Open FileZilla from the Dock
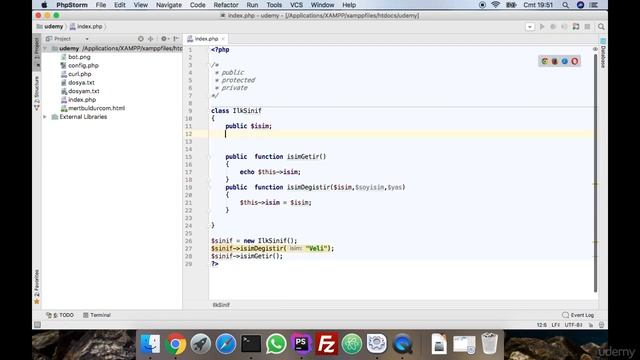 [x=326, y=344]
